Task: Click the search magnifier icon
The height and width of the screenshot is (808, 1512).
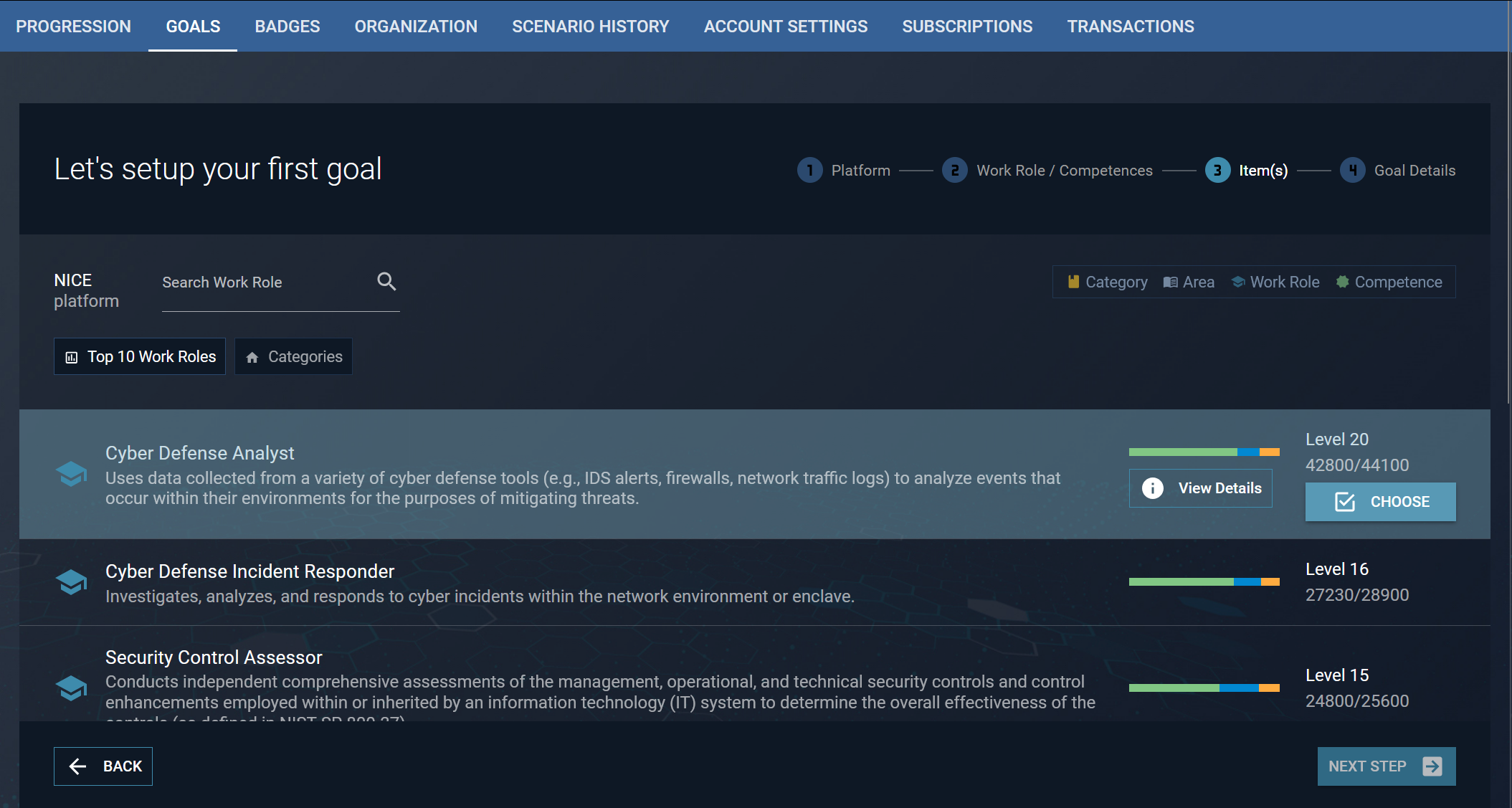Action: coord(386,281)
